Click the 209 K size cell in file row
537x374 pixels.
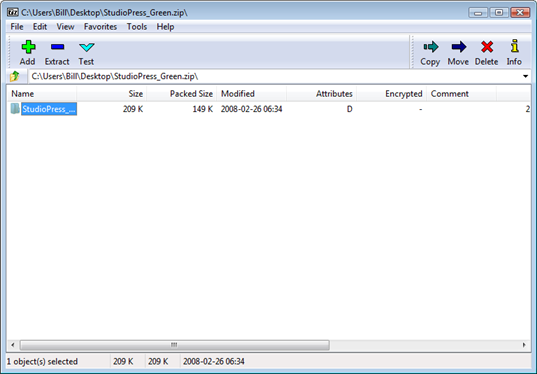pyautogui.click(x=133, y=109)
